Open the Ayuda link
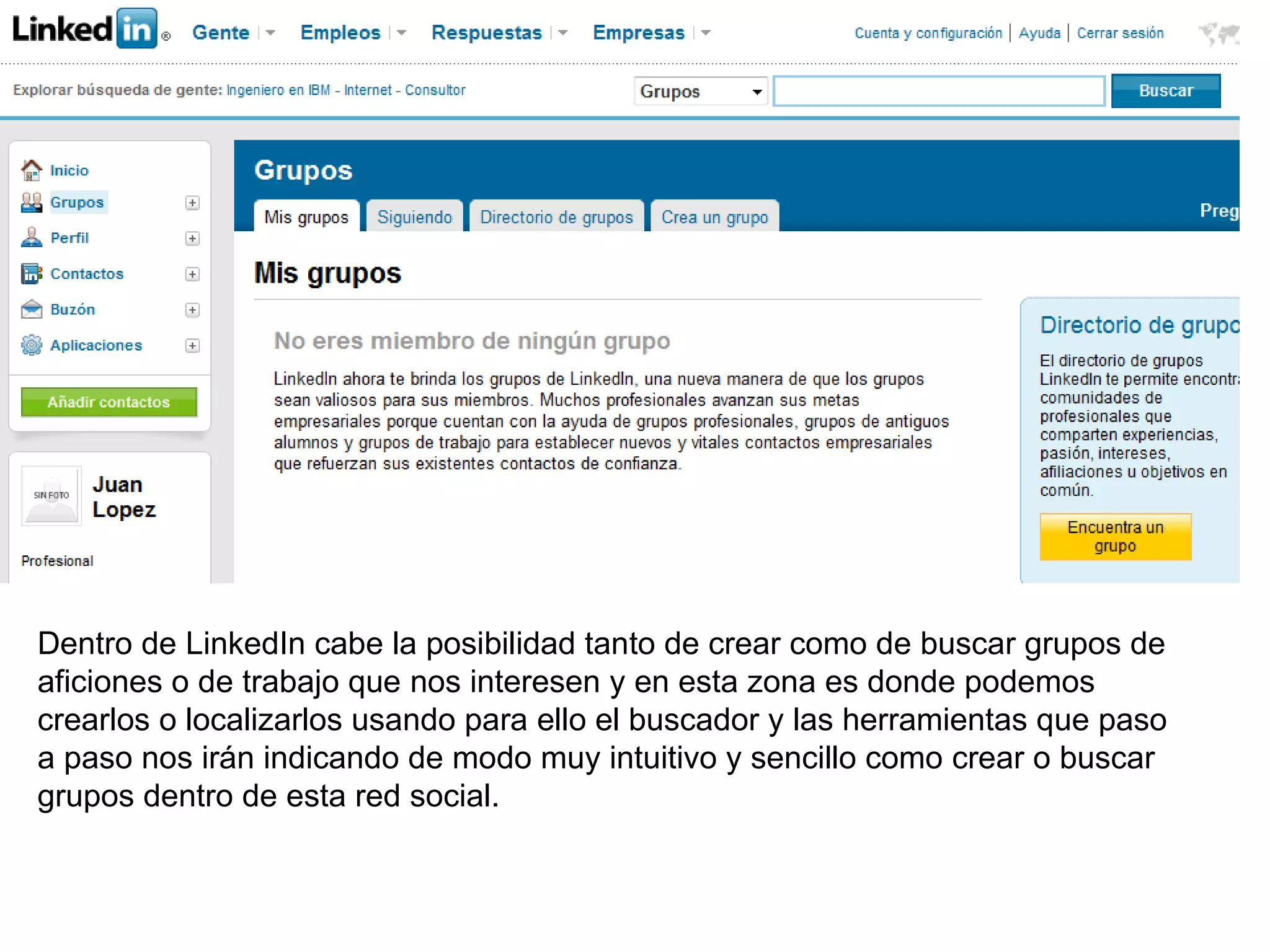The height and width of the screenshot is (952, 1270). [1040, 33]
